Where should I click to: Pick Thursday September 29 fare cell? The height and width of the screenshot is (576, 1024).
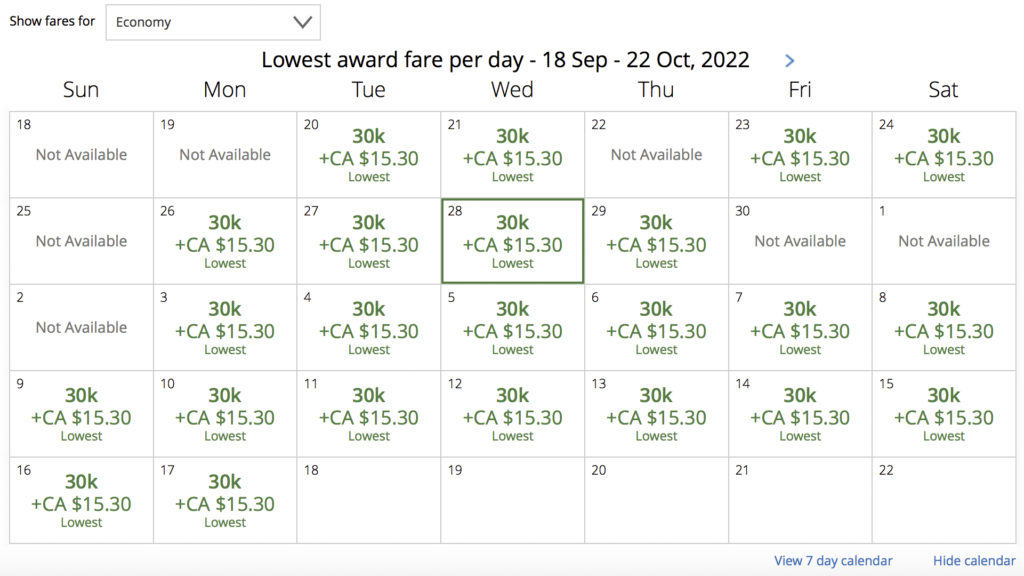pos(656,241)
